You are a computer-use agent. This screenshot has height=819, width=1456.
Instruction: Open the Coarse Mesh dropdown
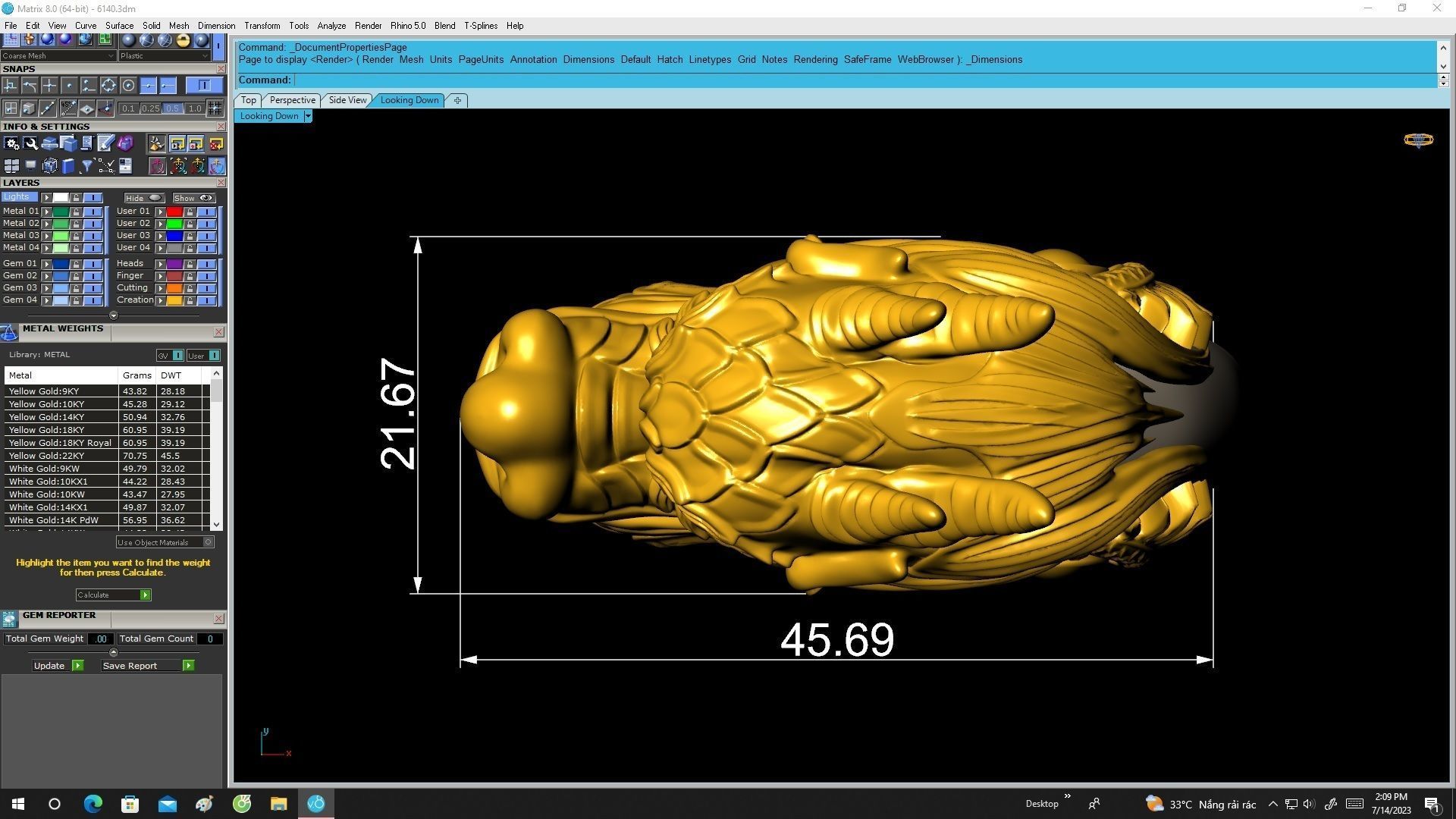click(x=58, y=55)
